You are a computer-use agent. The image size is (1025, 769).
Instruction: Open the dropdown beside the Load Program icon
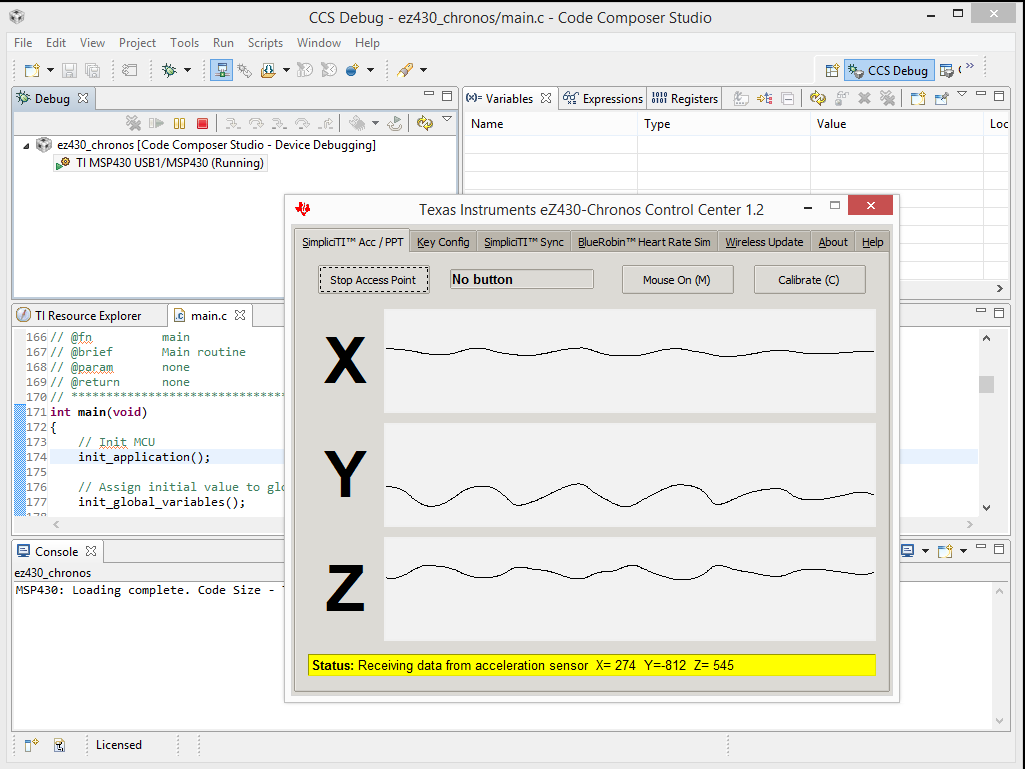286,70
